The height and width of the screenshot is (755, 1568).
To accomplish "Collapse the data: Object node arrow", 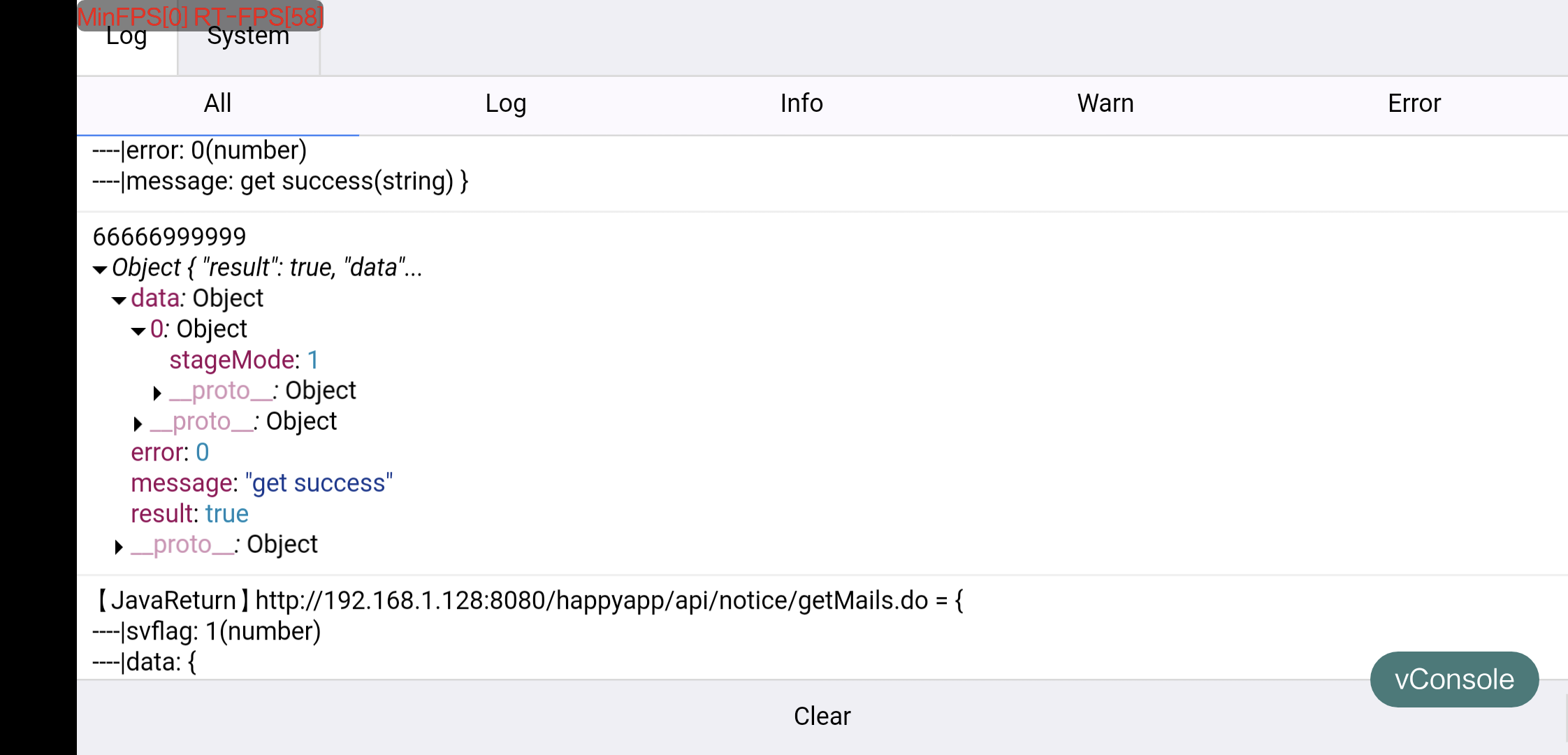I will [x=119, y=301].
